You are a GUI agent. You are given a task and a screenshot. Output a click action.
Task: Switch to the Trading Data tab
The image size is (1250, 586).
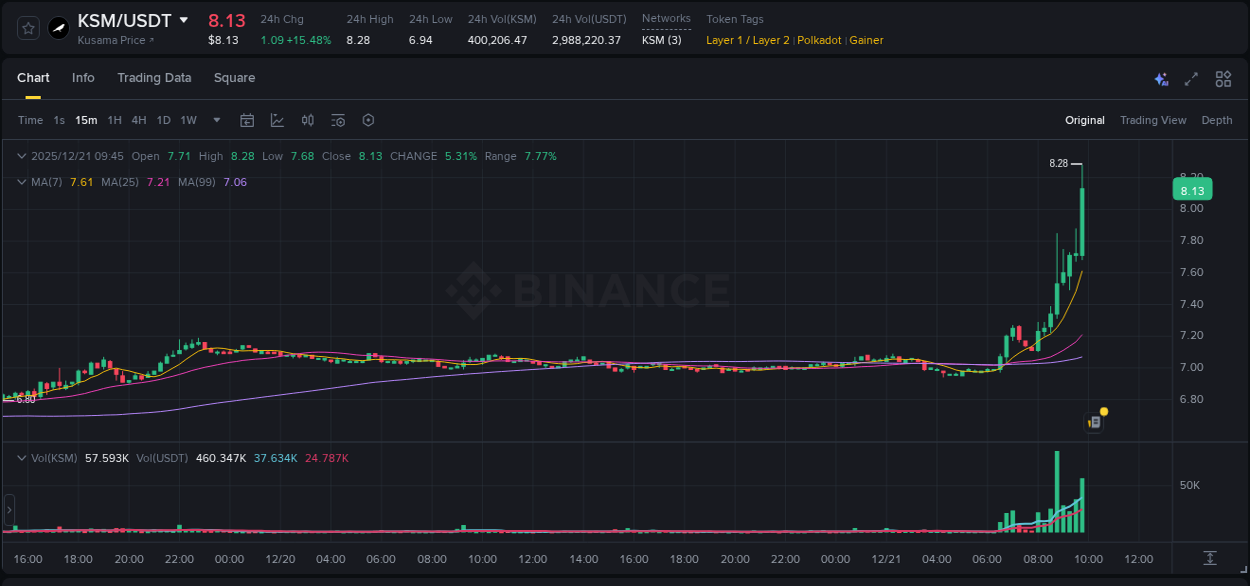tap(154, 78)
